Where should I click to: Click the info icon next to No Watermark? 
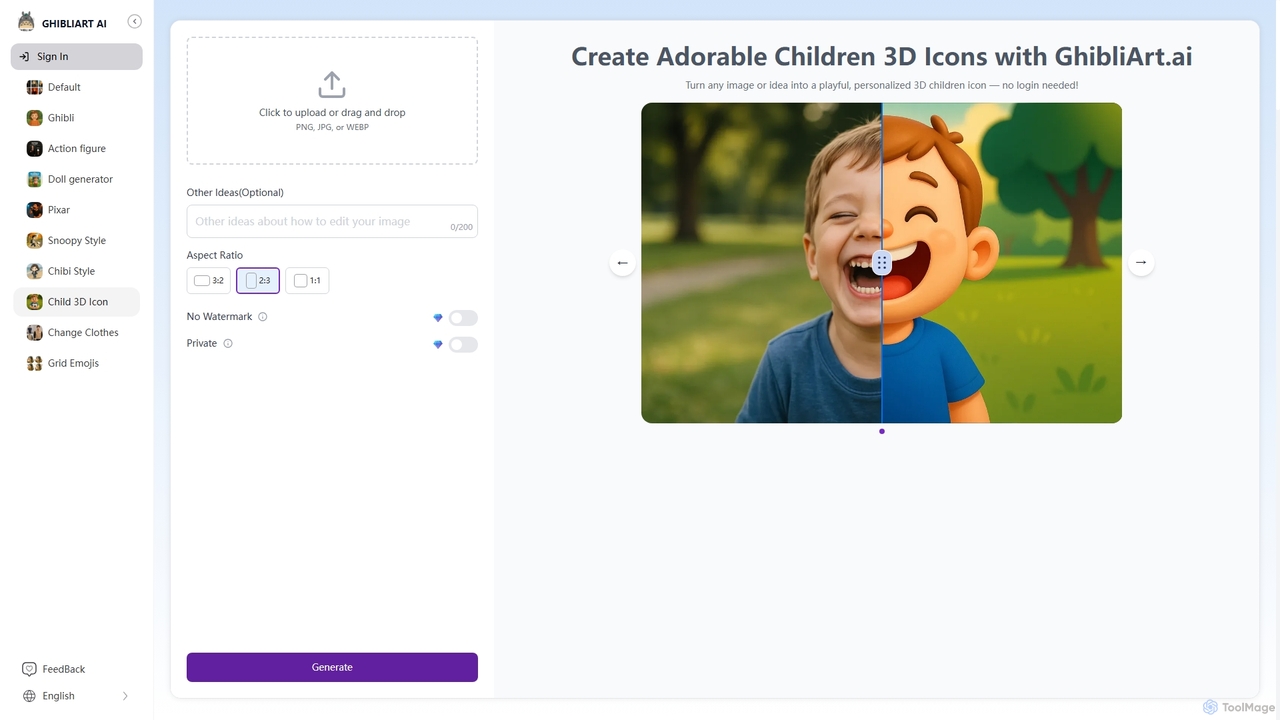(x=263, y=317)
